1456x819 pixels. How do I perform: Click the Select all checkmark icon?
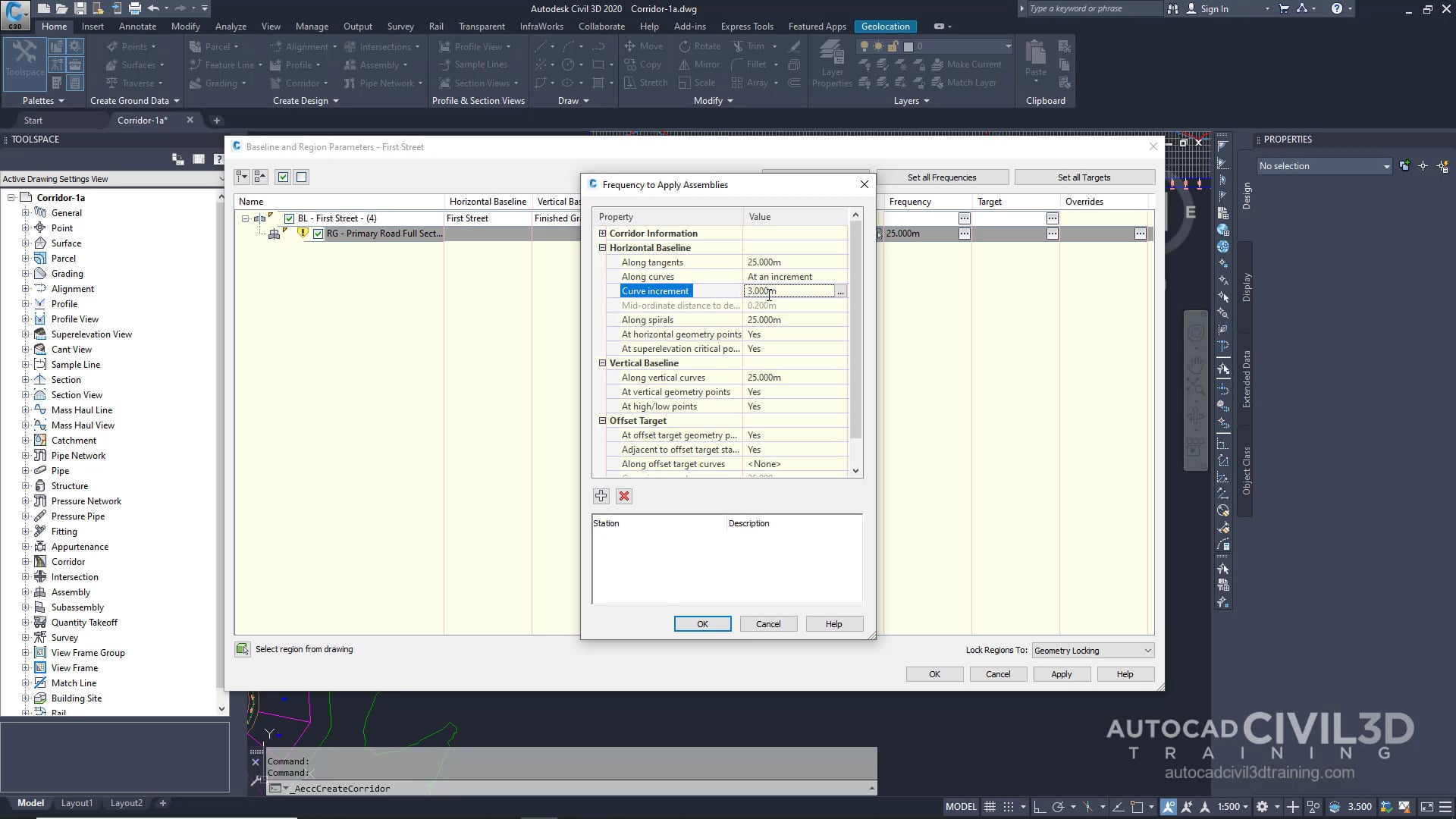point(283,177)
